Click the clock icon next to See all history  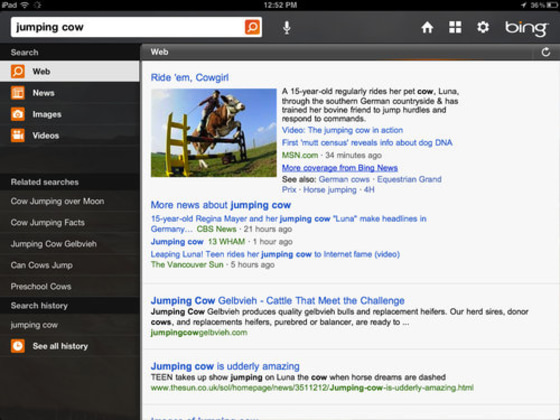[x=18, y=346]
